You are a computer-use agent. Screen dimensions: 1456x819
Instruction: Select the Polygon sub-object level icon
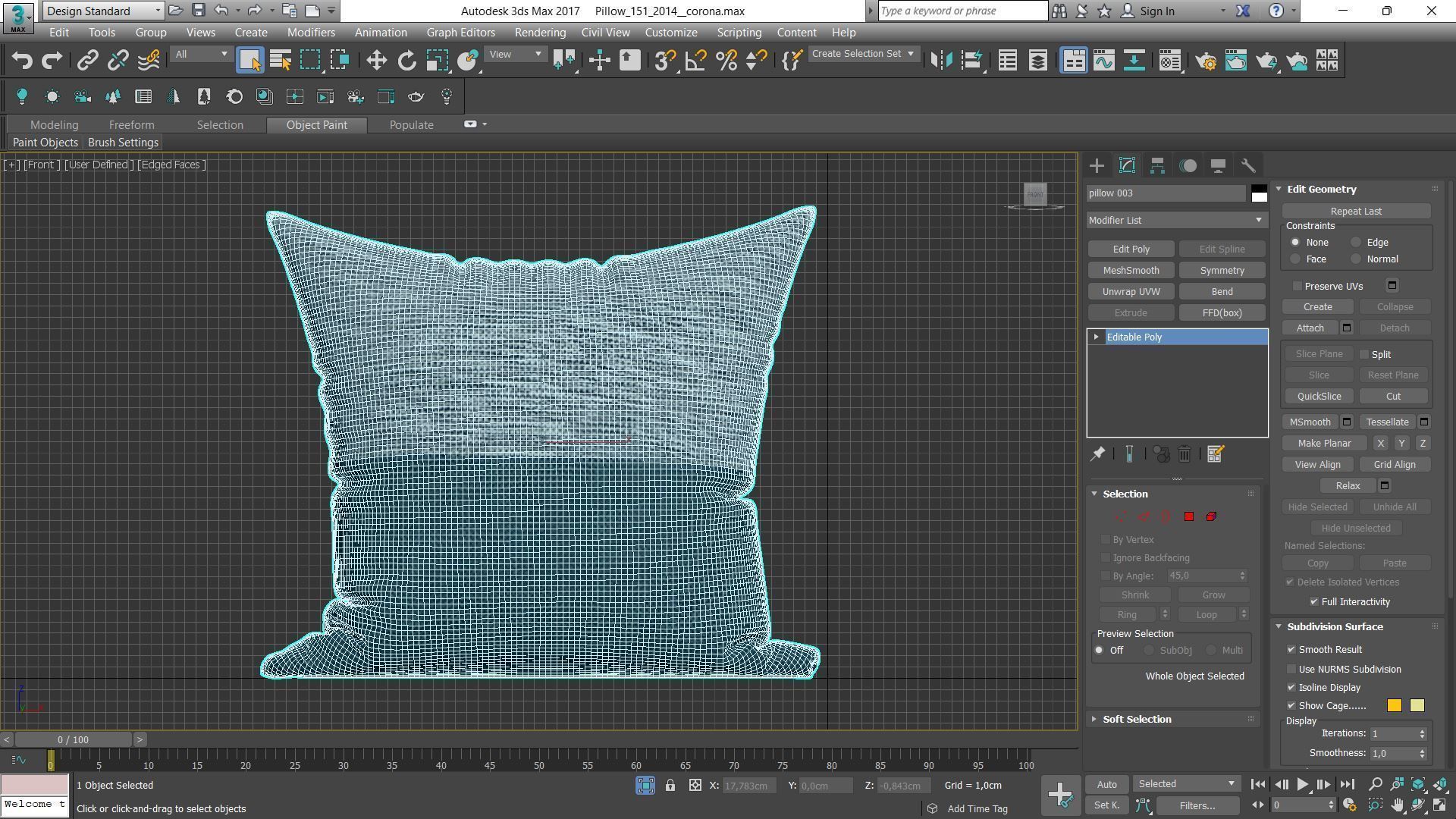point(1188,516)
